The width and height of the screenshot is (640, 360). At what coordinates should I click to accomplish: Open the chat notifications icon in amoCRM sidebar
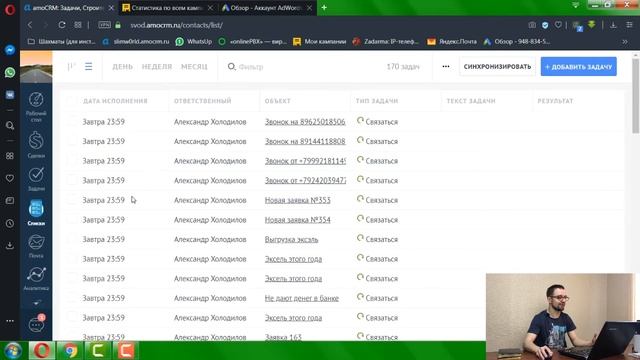37,324
